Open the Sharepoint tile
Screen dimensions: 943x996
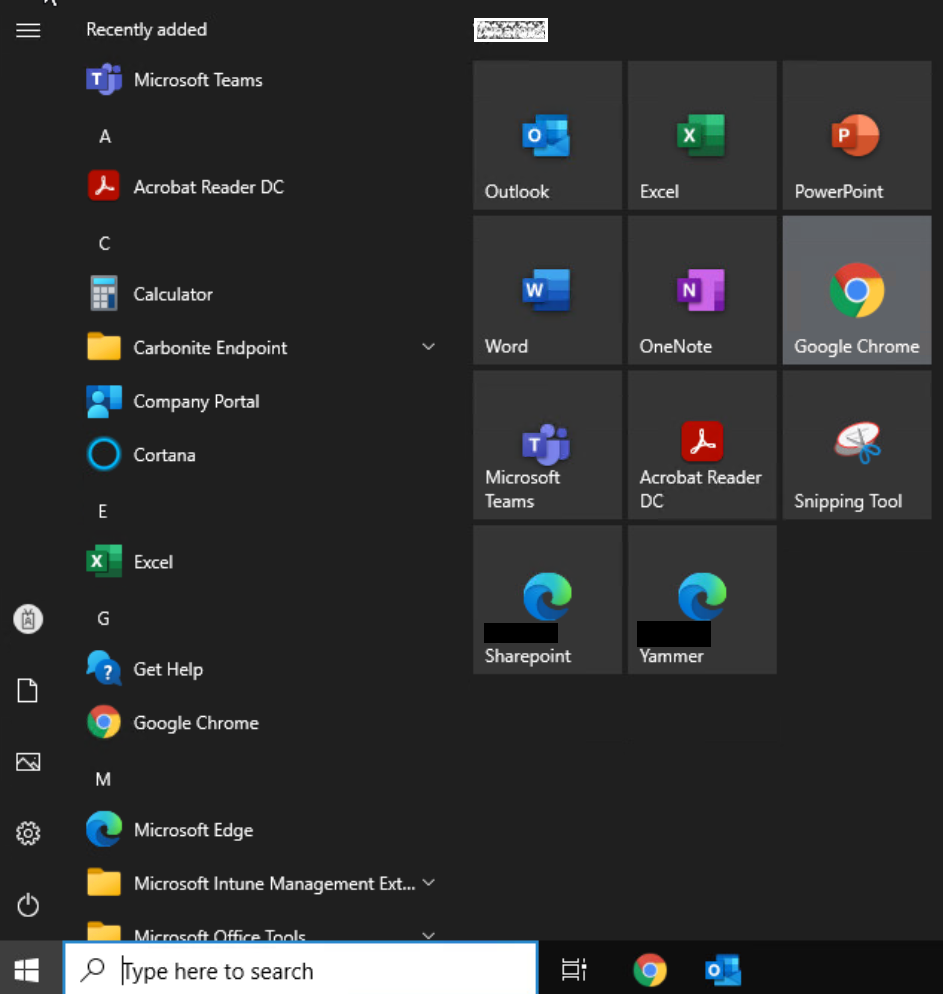547,599
